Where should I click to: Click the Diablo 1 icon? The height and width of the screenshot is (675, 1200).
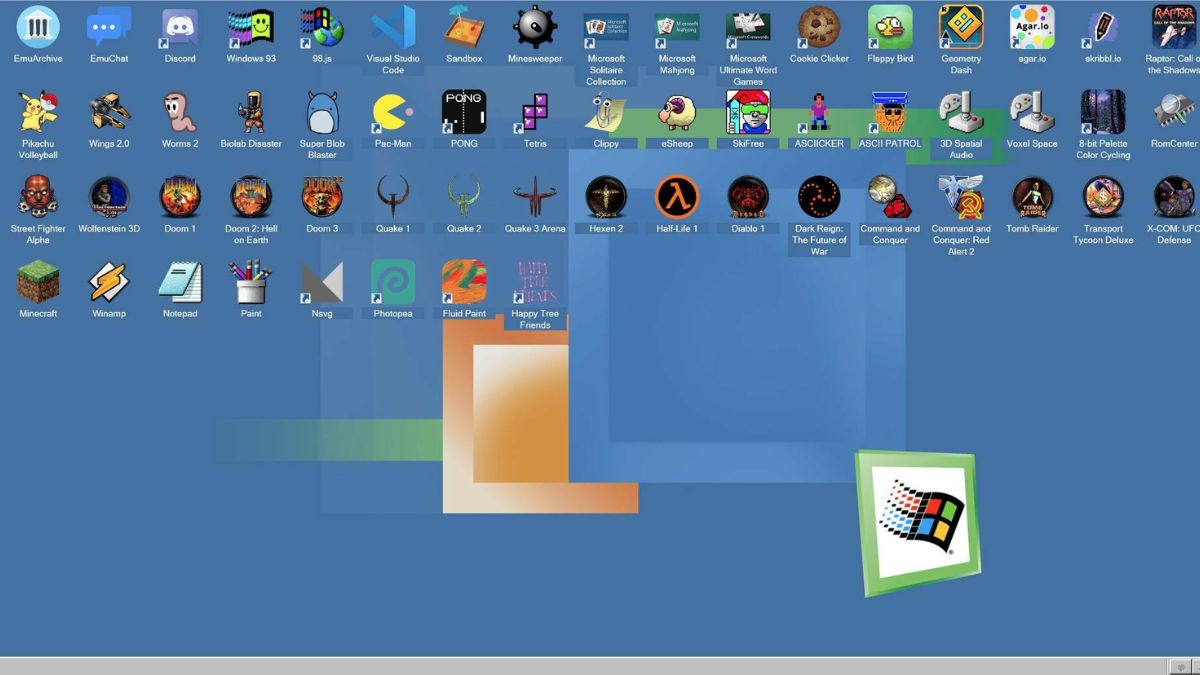[748, 197]
